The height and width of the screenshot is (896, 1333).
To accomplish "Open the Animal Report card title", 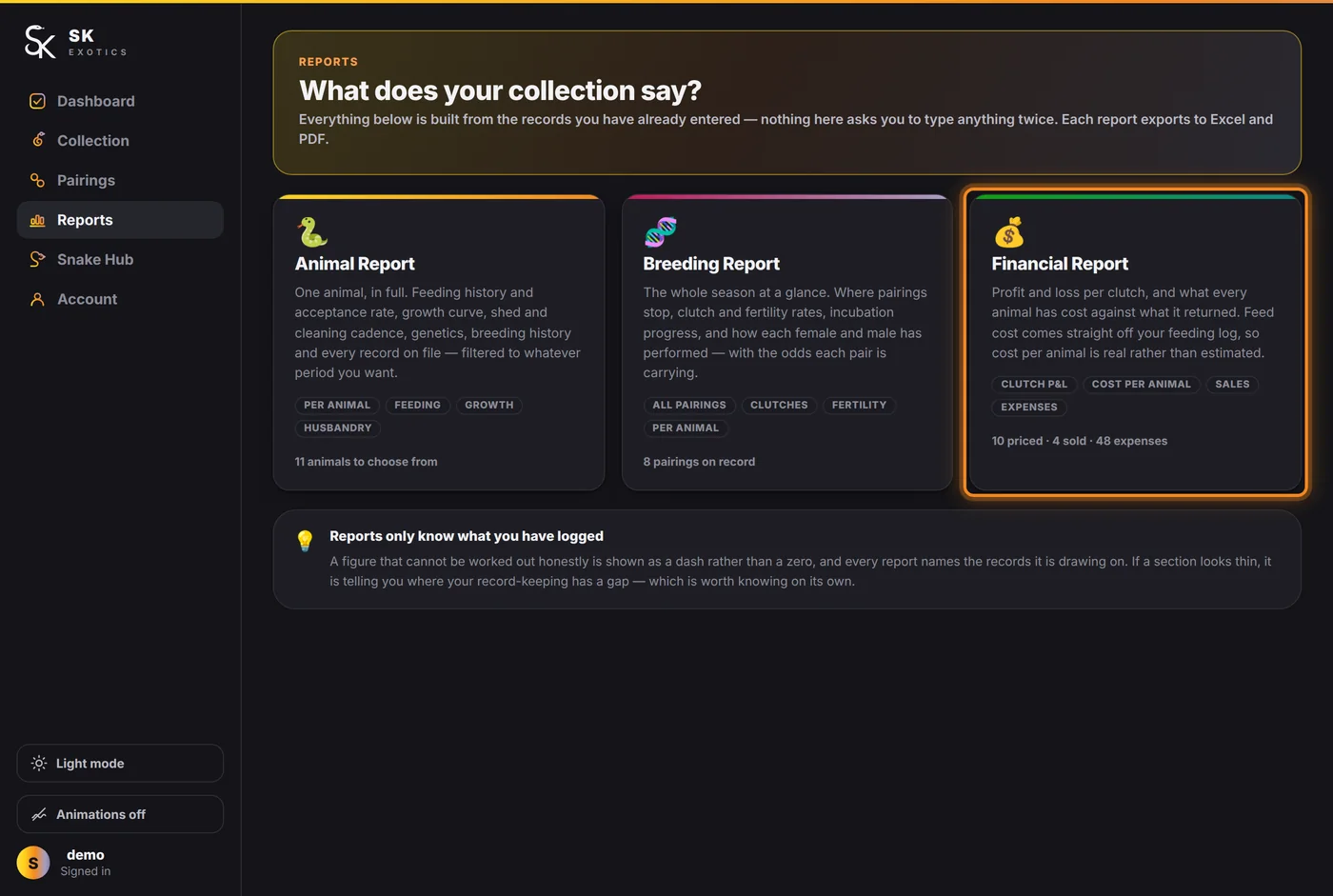I will [354, 264].
